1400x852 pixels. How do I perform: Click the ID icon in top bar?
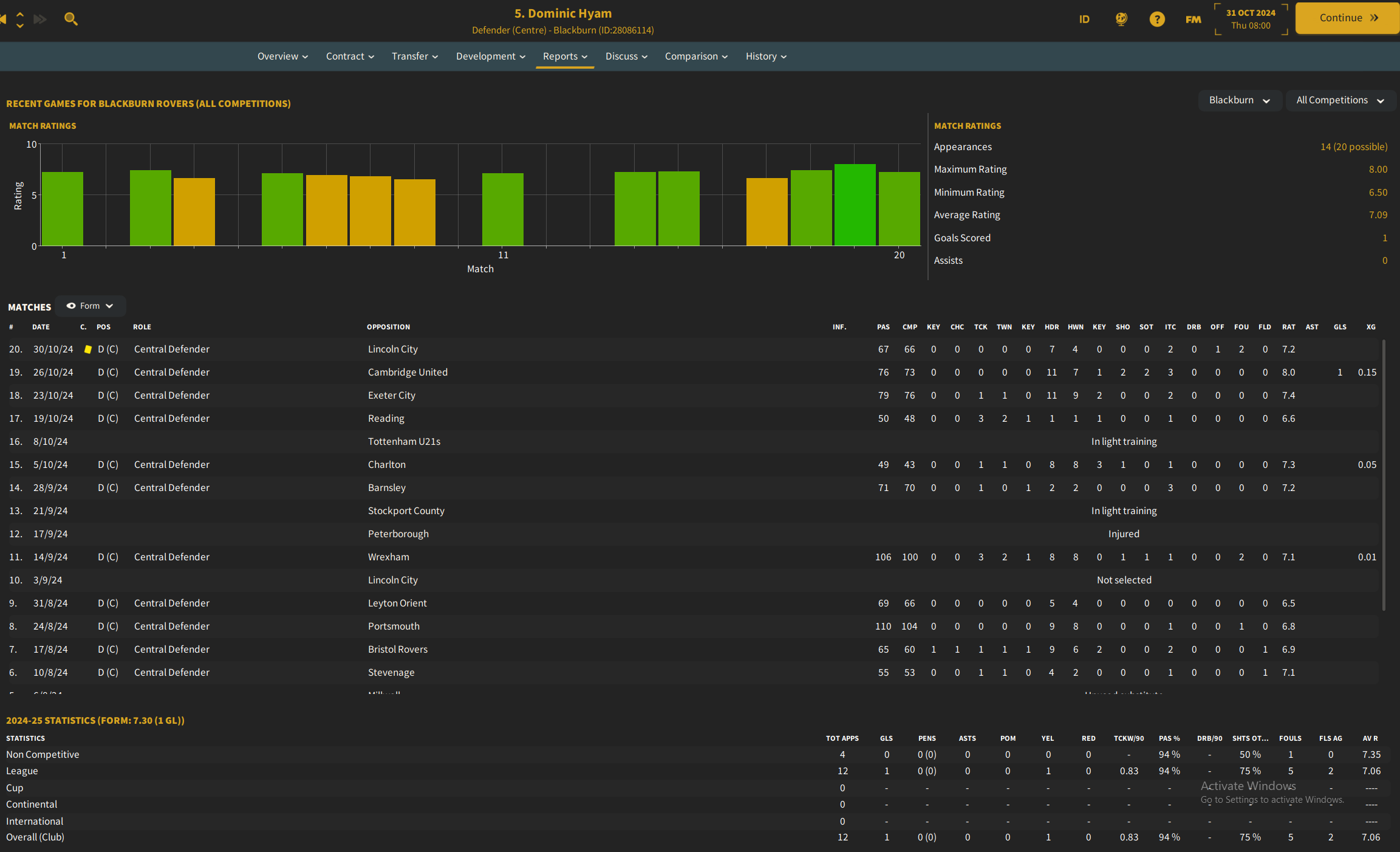click(x=1084, y=19)
